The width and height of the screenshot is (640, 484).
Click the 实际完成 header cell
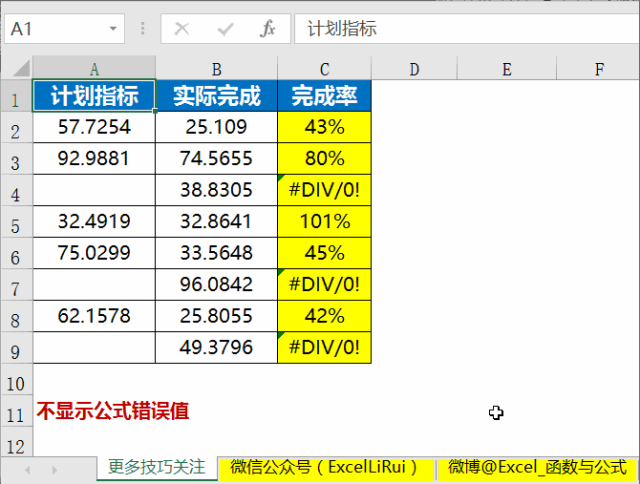(x=216, y=96)
